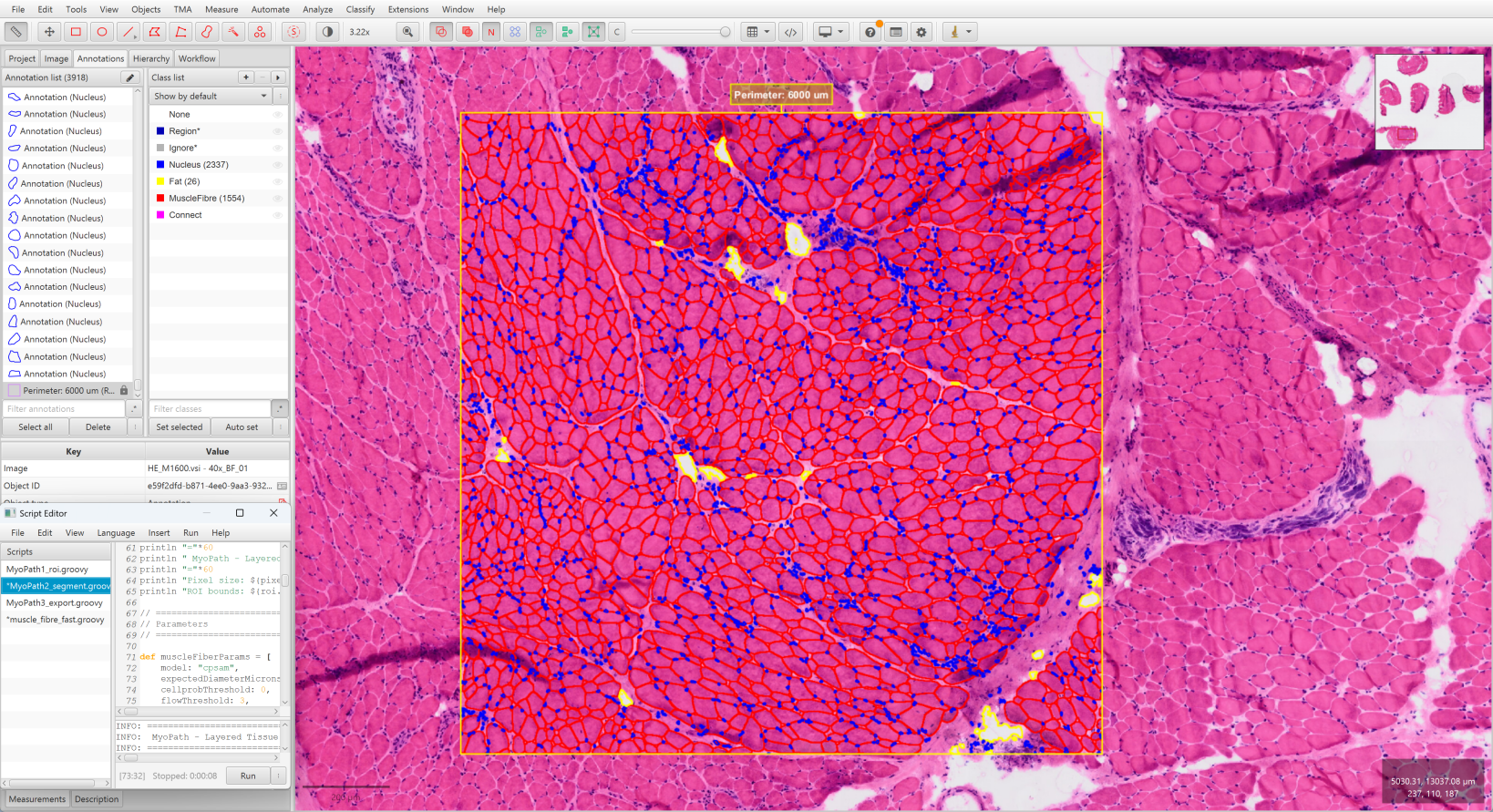Click the zoom-to-fit magnifier icon
This screenshot has width=1493, height=812.
tap(407, 32)
